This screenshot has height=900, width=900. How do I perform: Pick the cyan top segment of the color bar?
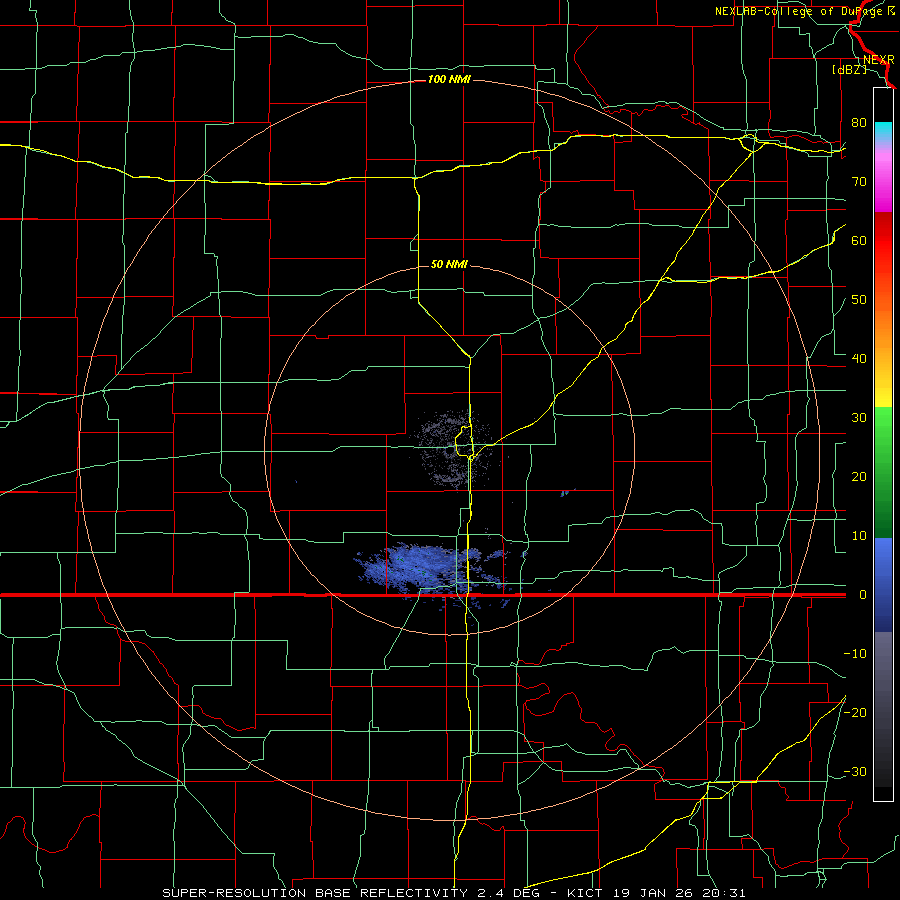(883, 132)
